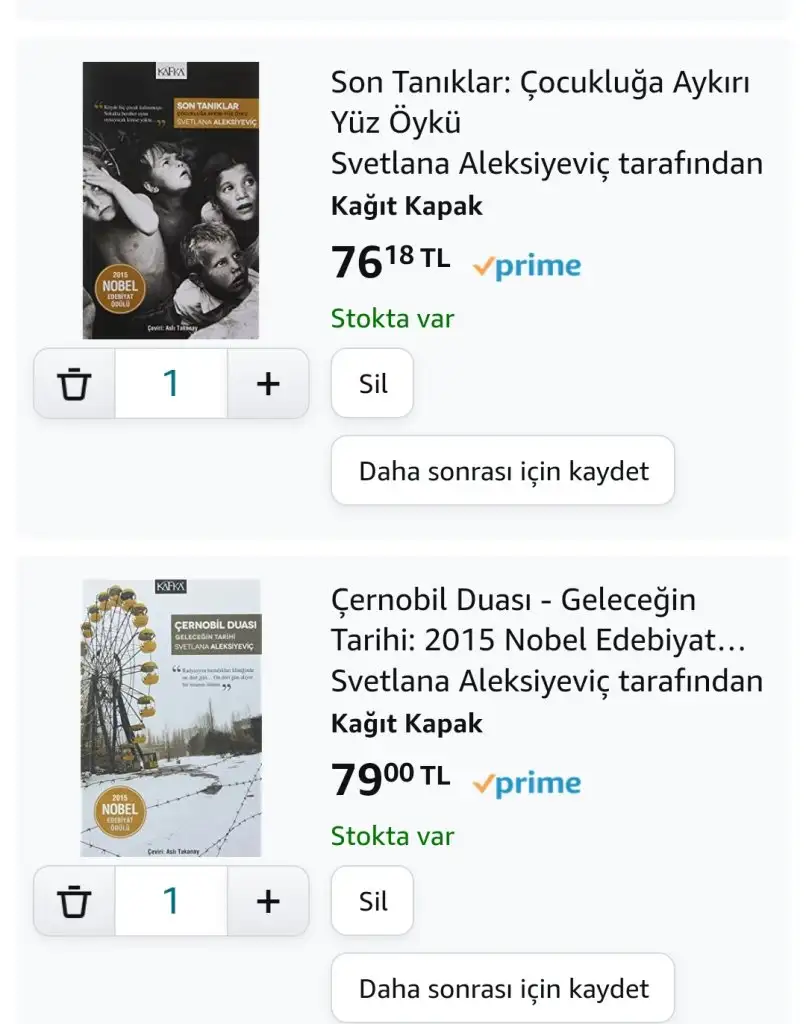Click Stokta var under Çernobil Duası
This screenshot has width=806, height=1024.
393,836
